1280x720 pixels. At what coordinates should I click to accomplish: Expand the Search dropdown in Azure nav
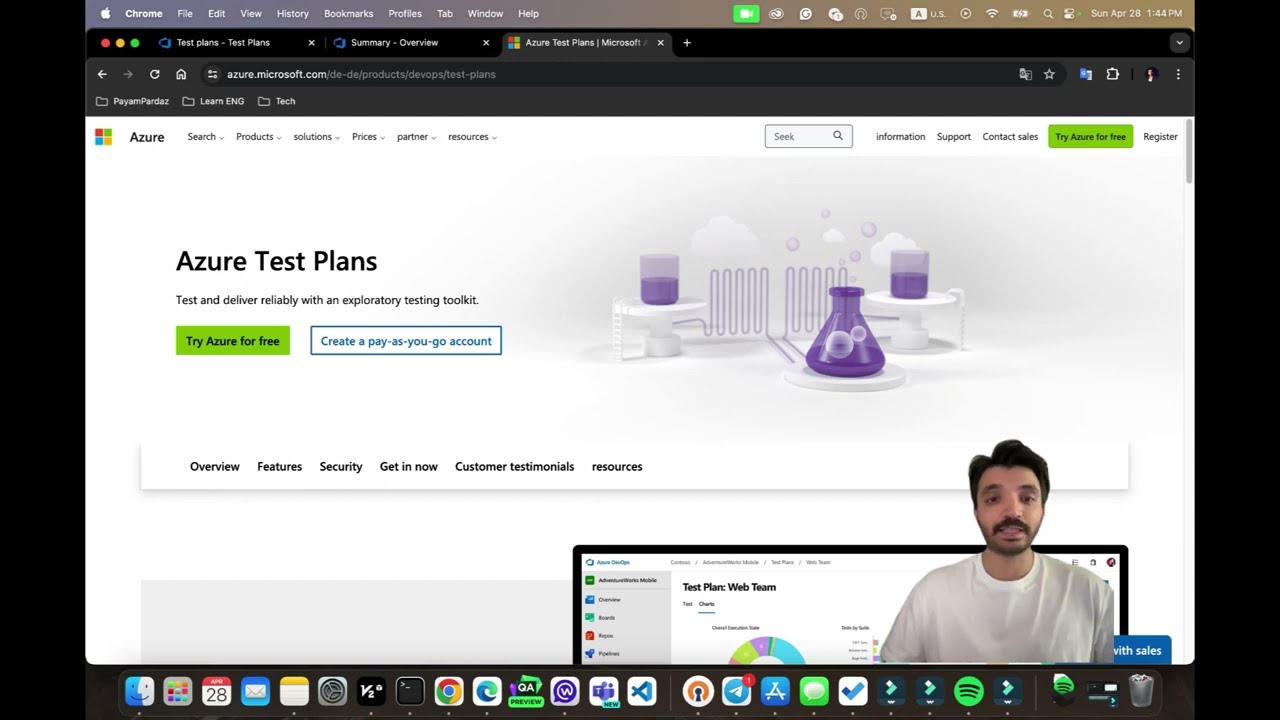pyautogui.click(x=205, y=137)
